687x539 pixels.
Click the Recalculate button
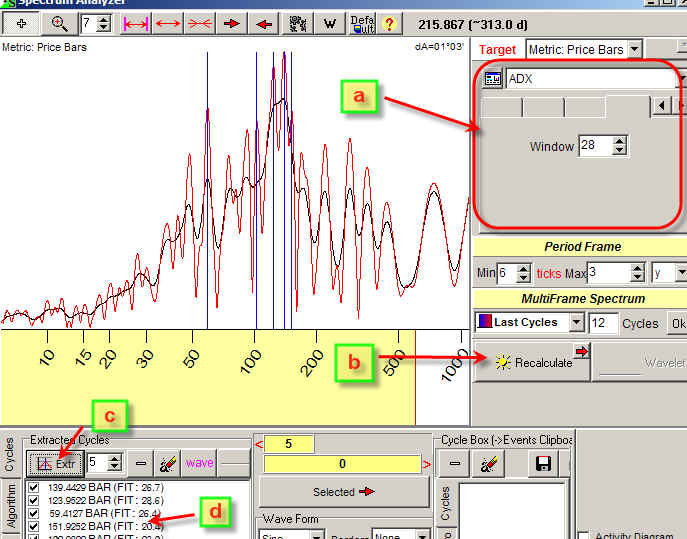point(532,362)
